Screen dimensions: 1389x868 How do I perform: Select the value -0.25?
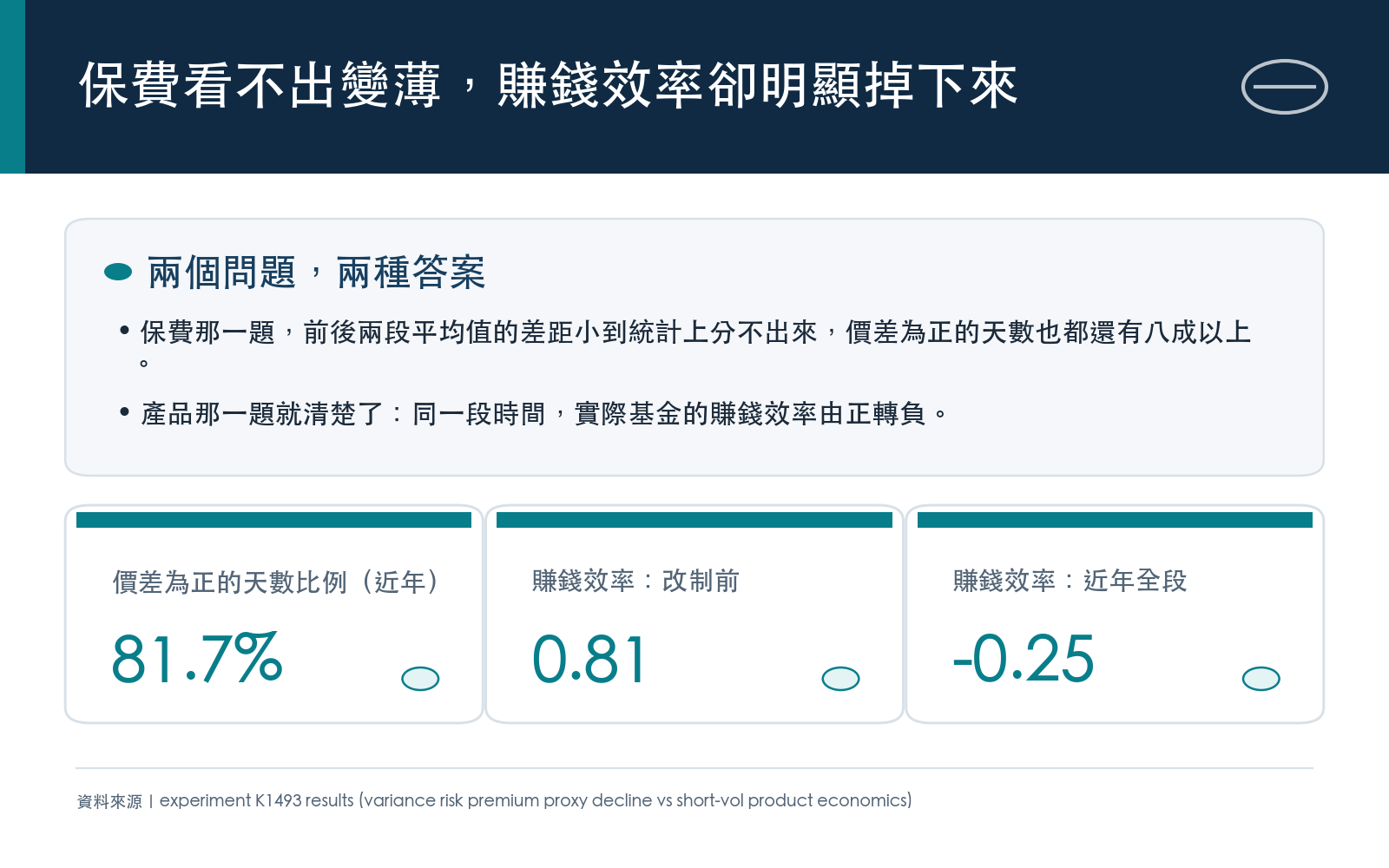(x=1024, y=659)
